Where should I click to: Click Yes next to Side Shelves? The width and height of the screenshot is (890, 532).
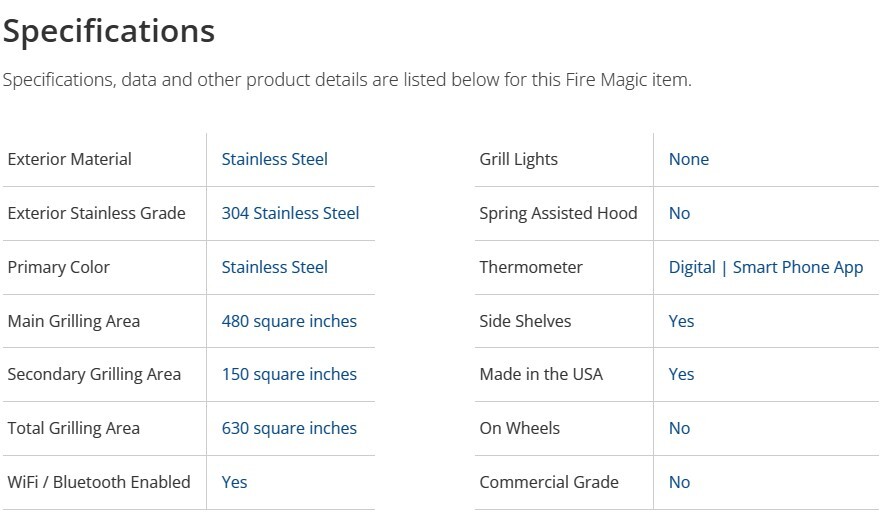681,321
